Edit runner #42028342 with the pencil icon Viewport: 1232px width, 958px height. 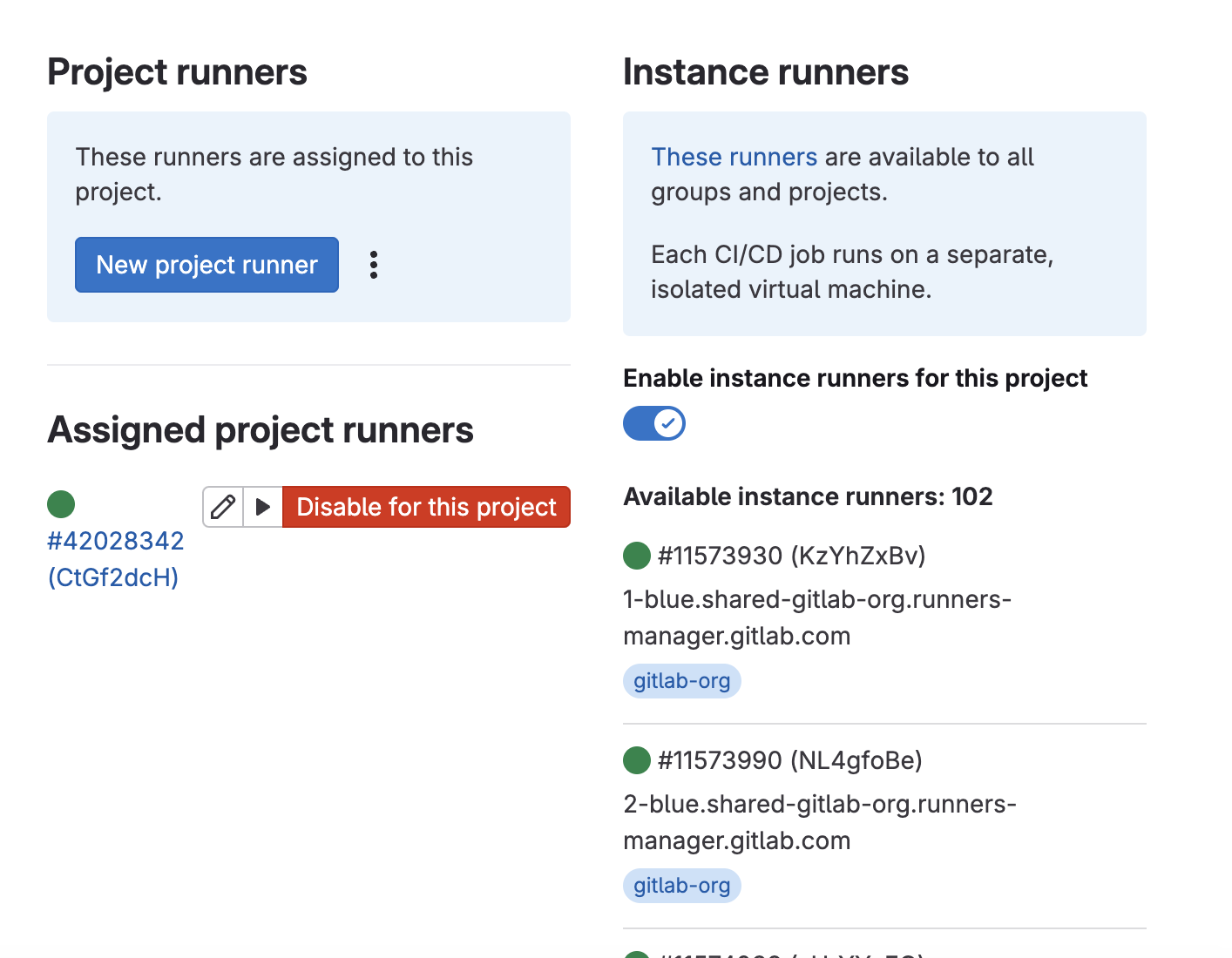click(x=223, y=507)
